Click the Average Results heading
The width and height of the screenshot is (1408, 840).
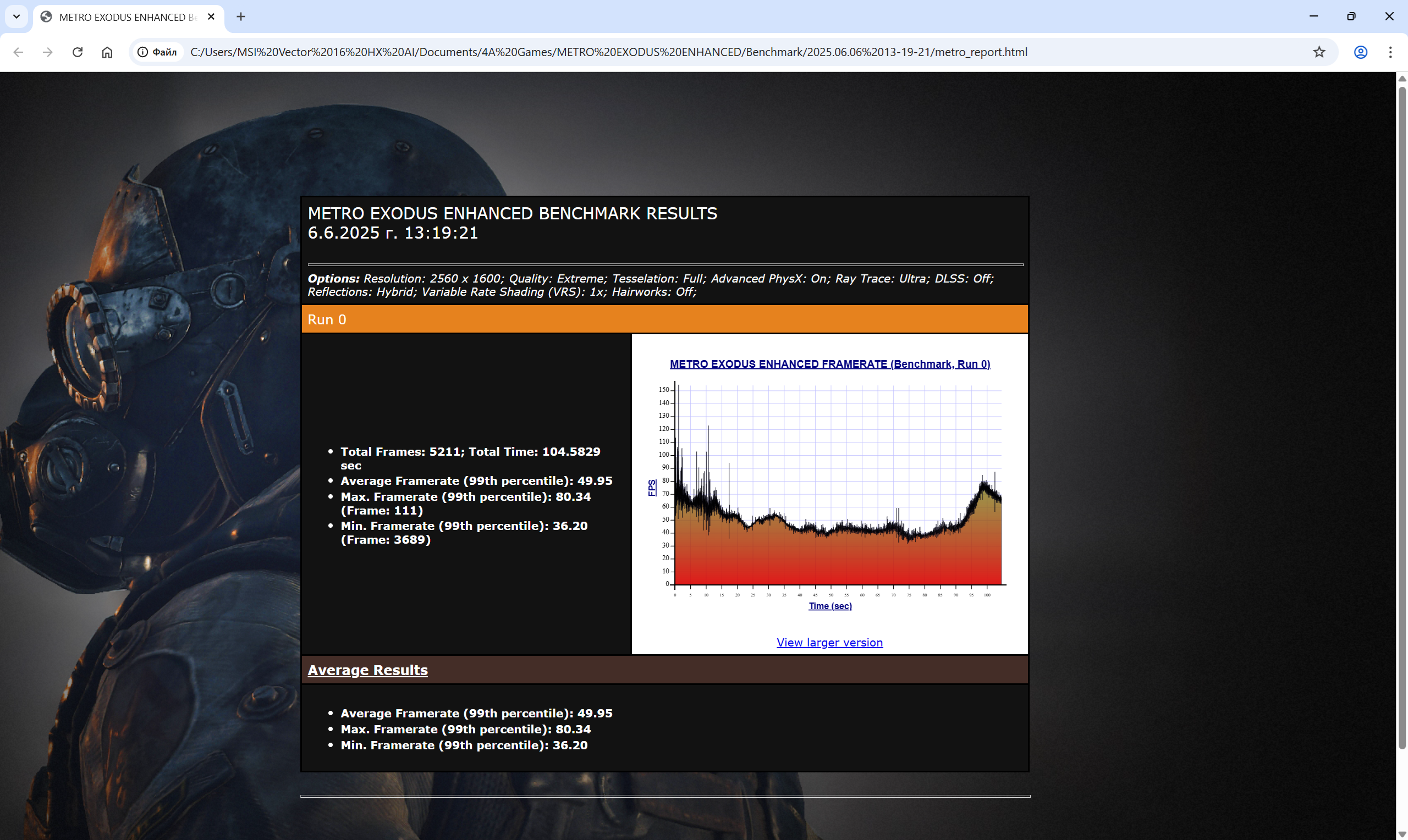tap(368, 670)
